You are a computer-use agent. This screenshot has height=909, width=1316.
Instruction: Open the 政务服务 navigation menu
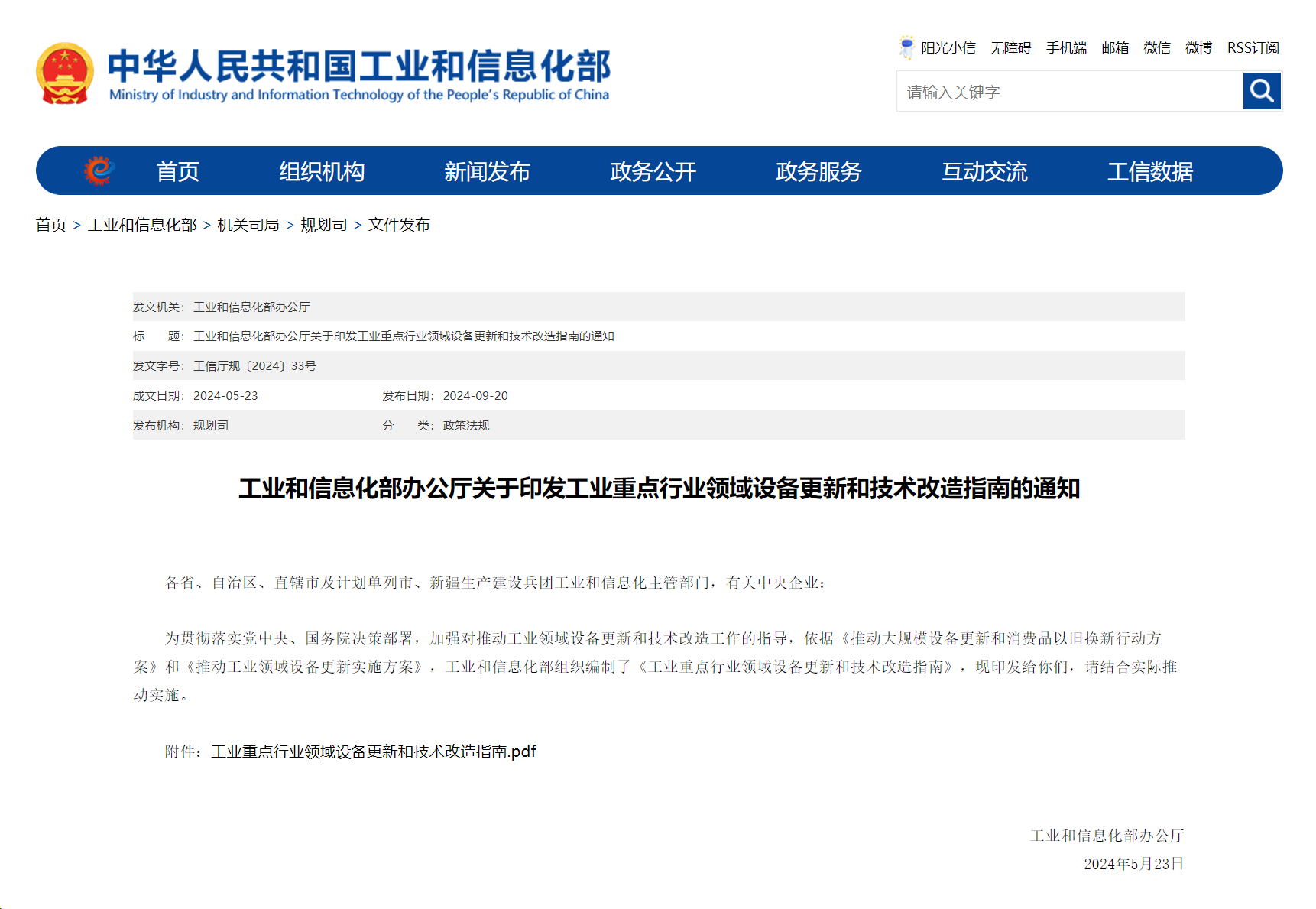(819, 171)
